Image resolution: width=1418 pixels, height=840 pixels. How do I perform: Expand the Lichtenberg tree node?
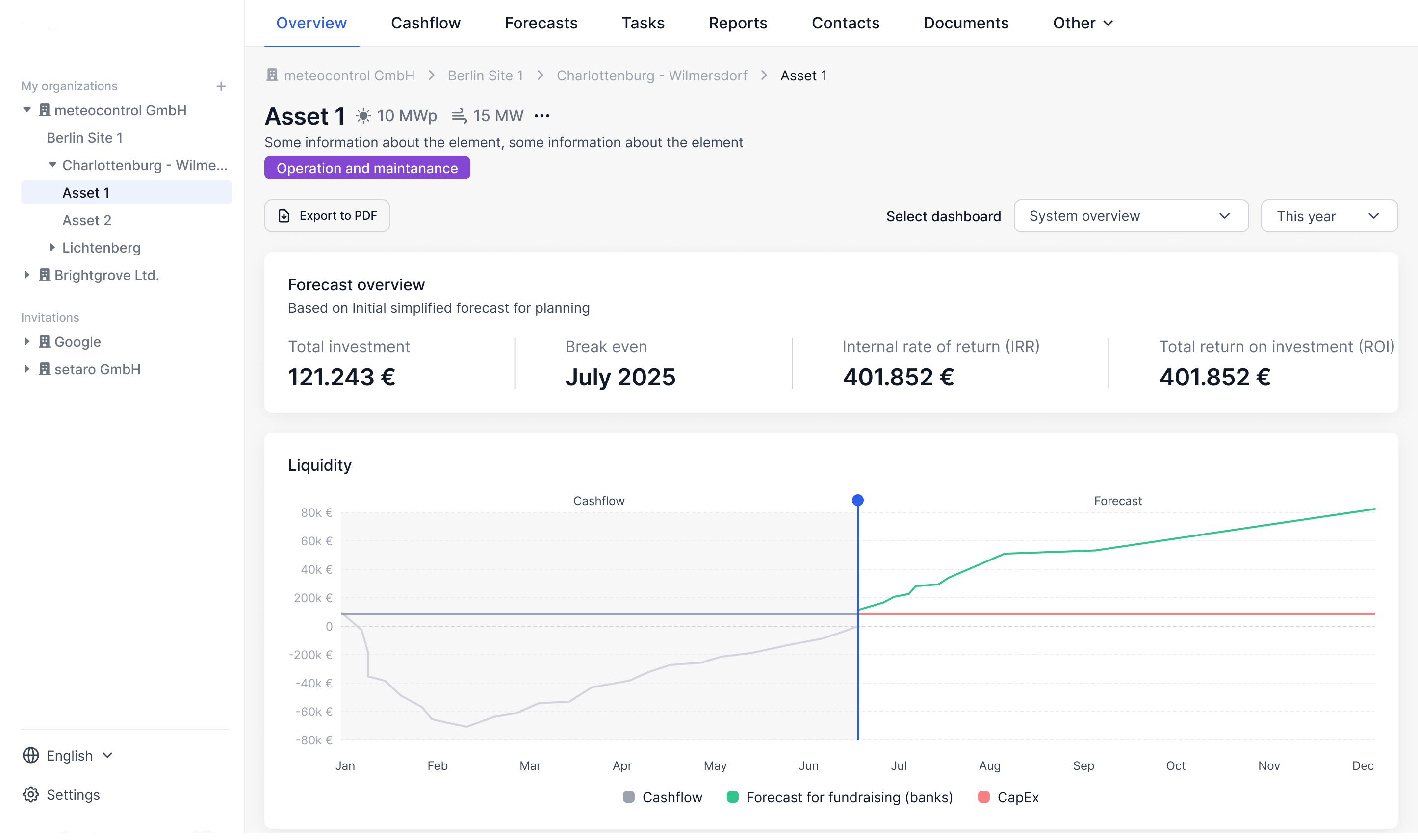point(52,247)
